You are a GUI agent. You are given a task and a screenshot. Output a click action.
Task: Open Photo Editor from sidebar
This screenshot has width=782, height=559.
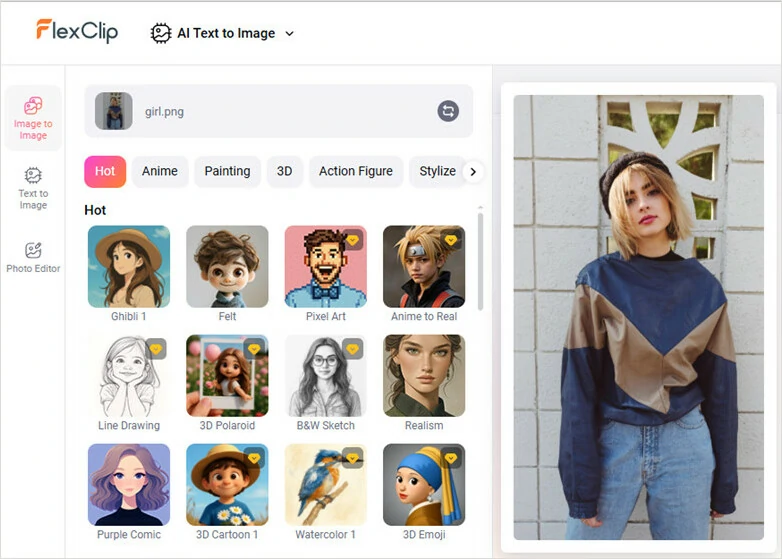point(33,258)
